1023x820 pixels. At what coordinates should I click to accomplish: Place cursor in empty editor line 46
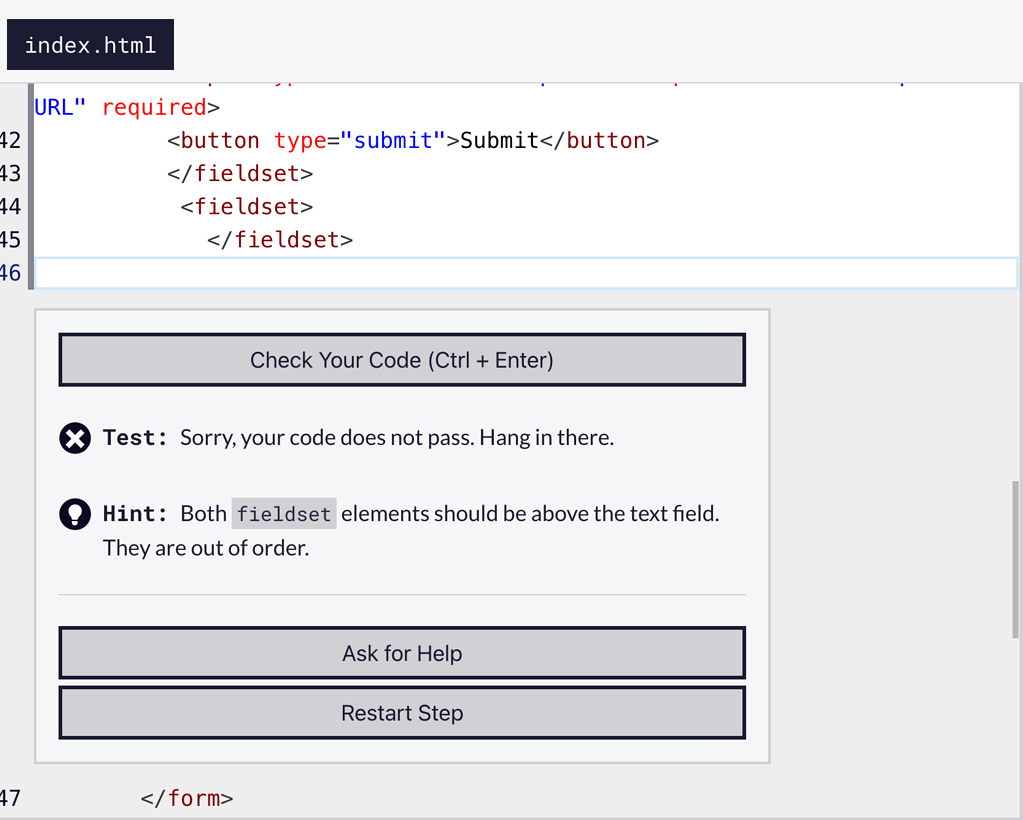[x=500, y=273]
